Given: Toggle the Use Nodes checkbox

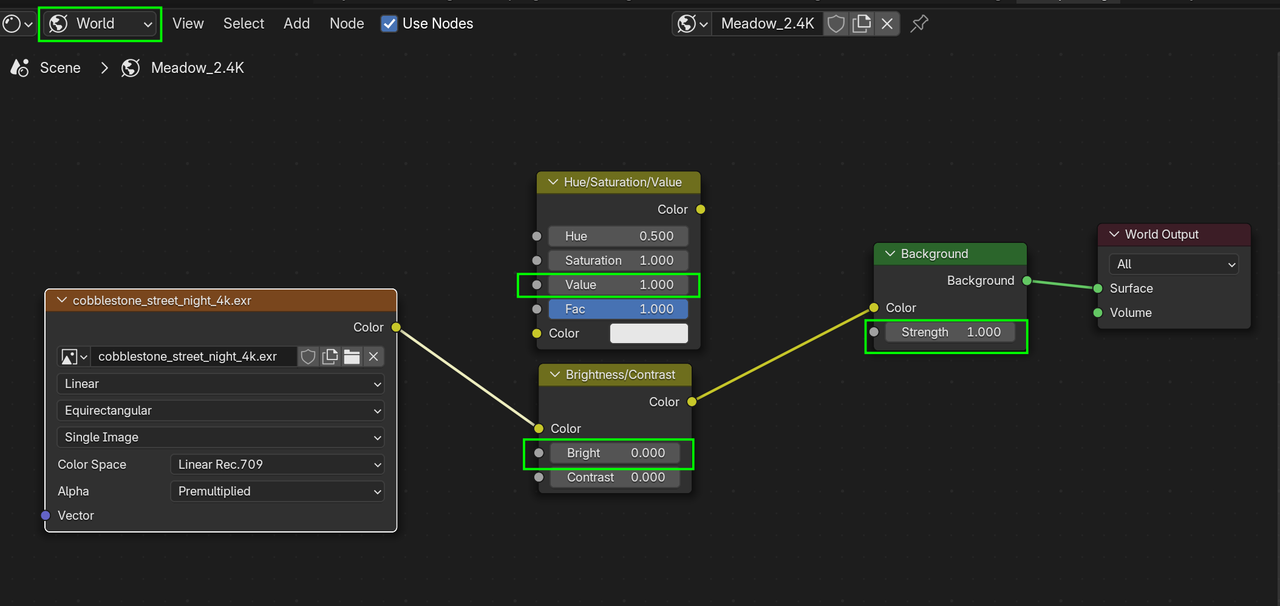Looking at the screenshot, I should [389, 23].
